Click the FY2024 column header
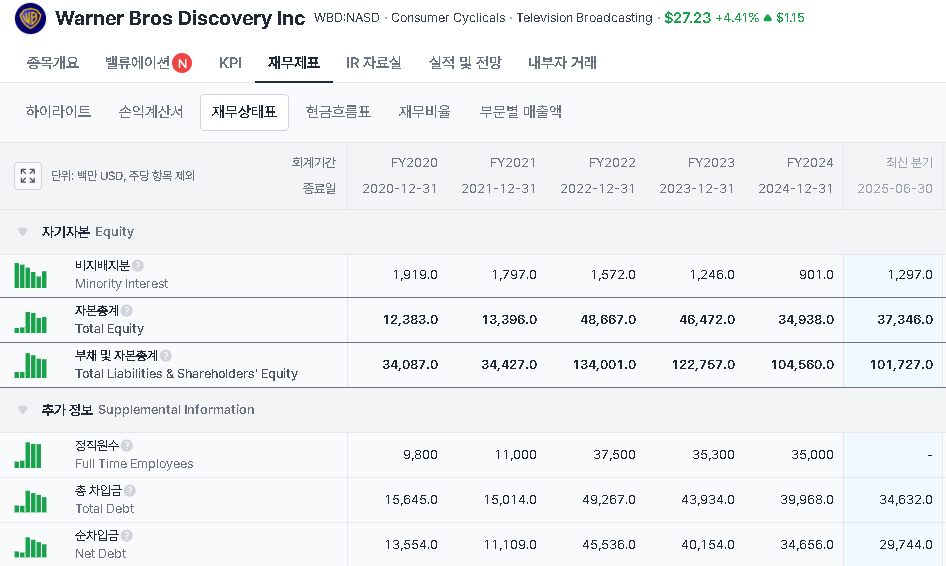The height and width of the screenshot is (566, 946). point(810,163)
